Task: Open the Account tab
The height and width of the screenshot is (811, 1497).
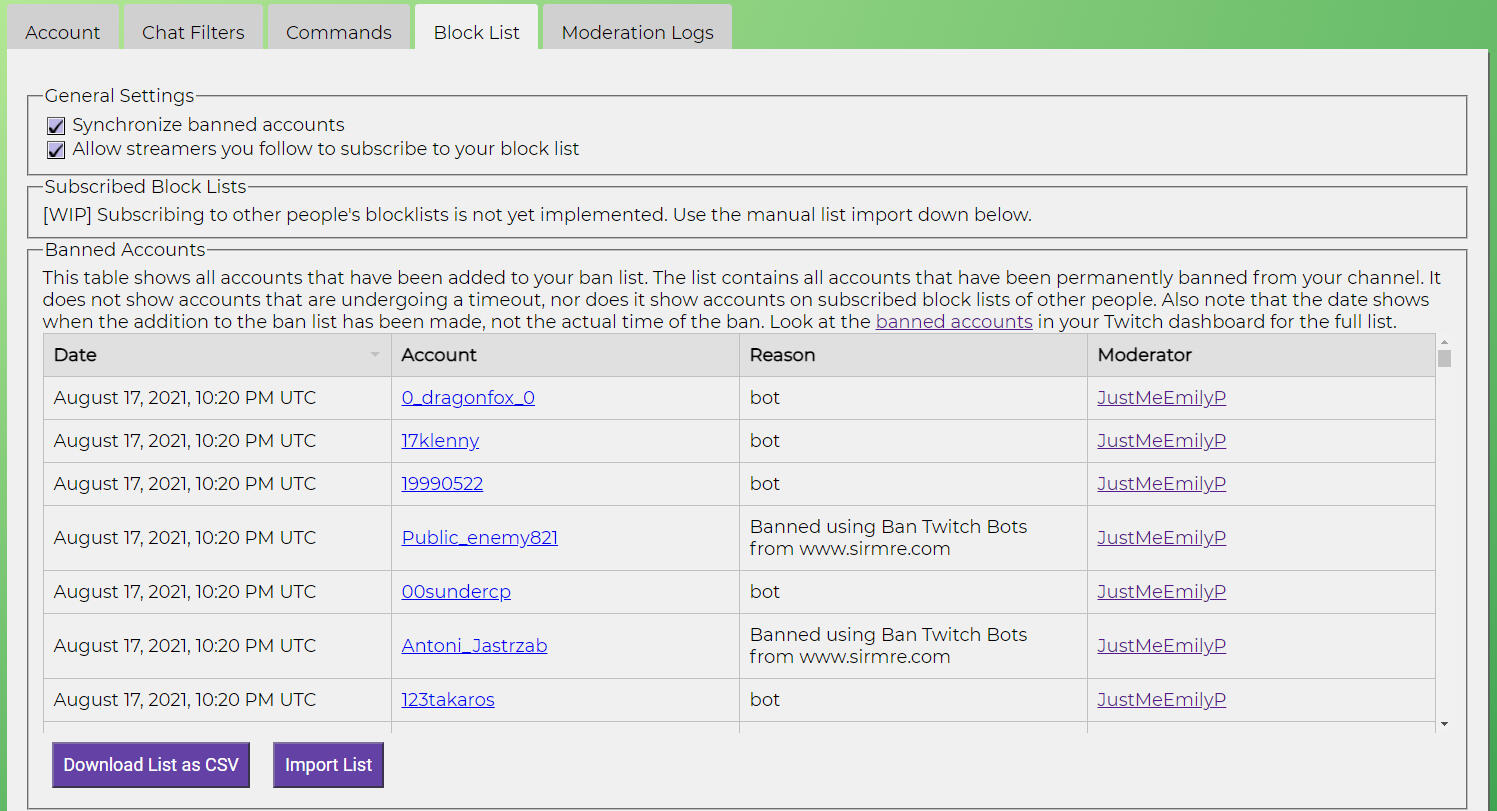Action: point(63,32)
